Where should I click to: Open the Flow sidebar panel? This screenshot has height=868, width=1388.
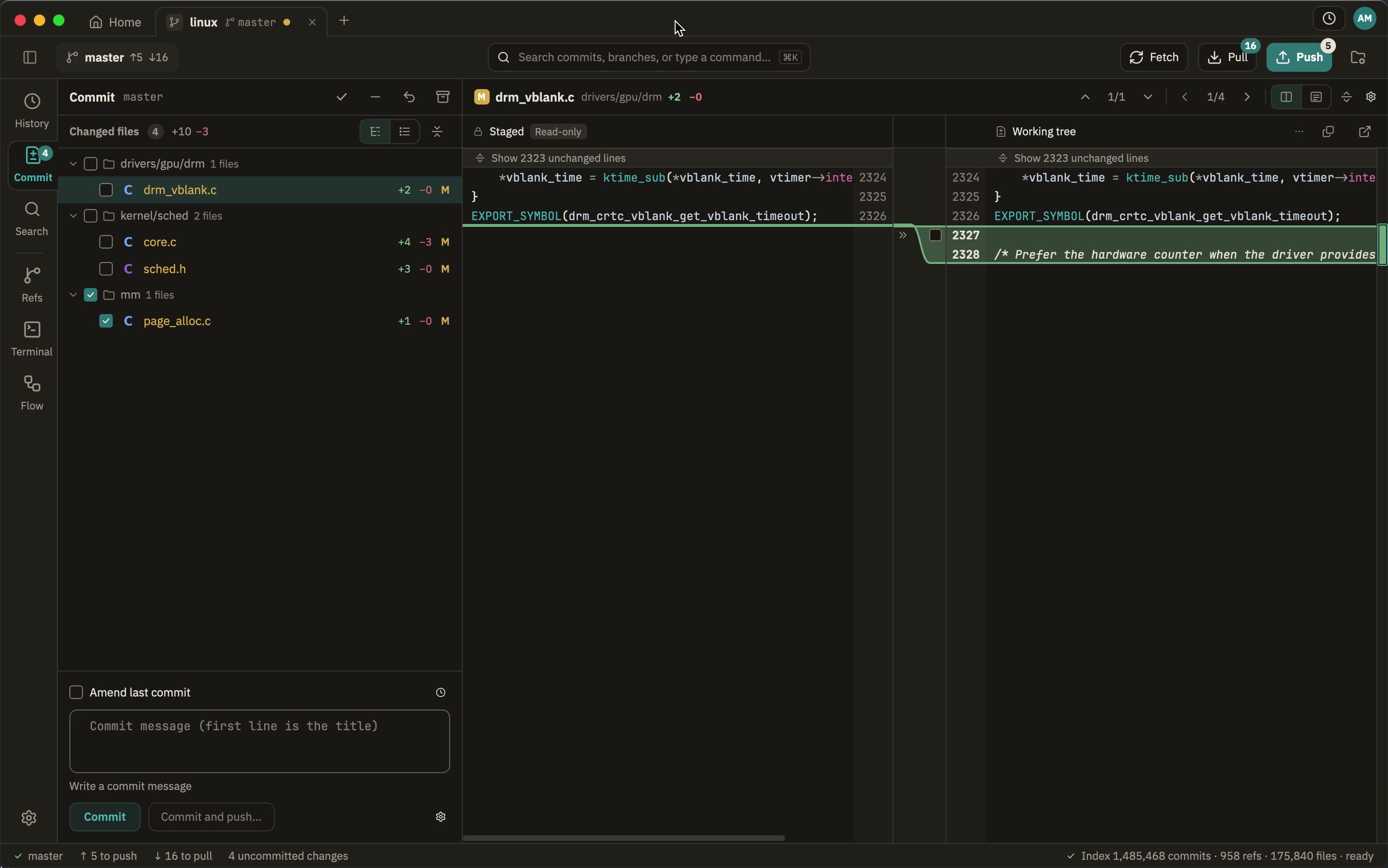click(x=32, y=393)
